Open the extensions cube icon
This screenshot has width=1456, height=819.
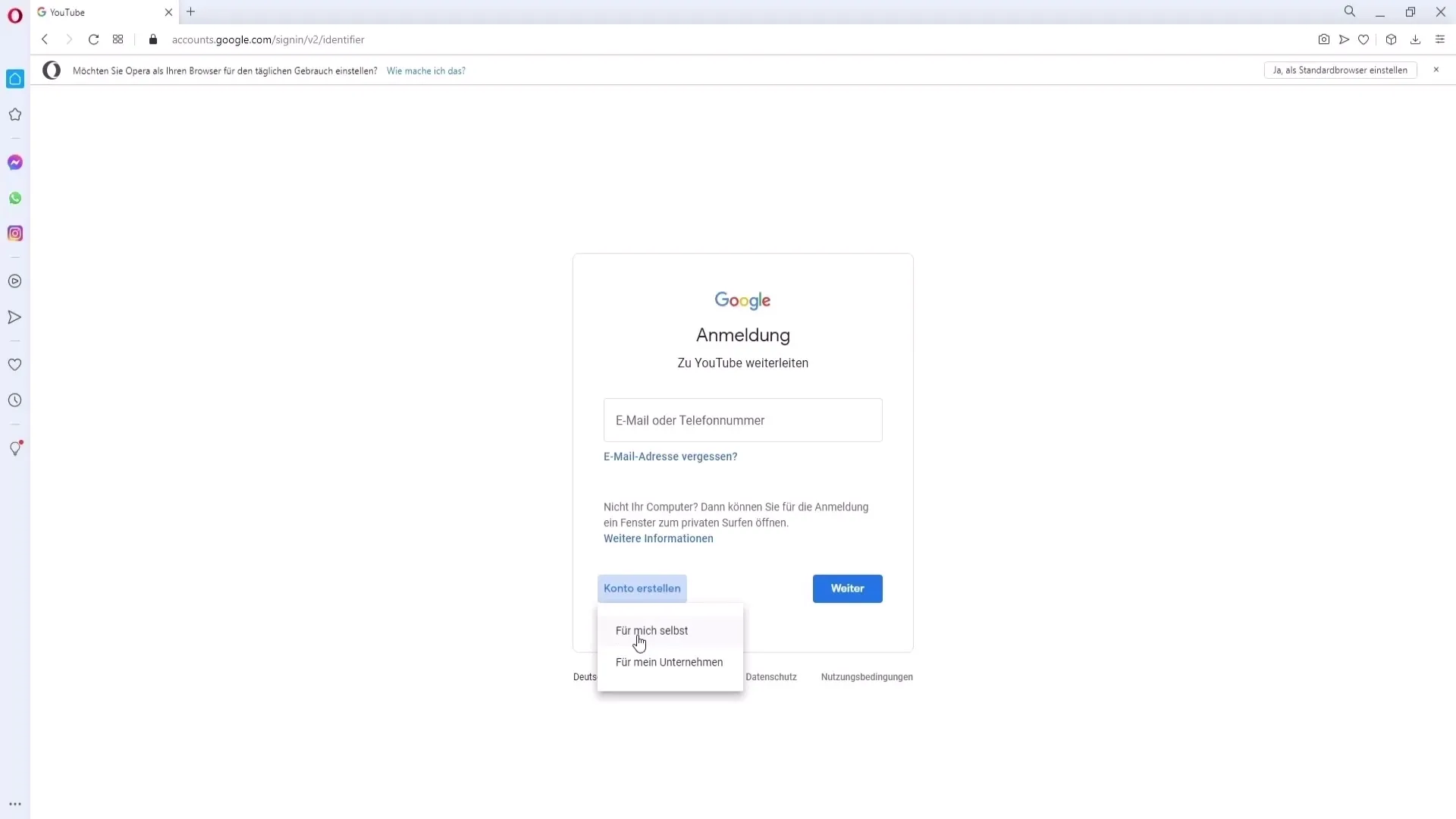coord(1391,39)
